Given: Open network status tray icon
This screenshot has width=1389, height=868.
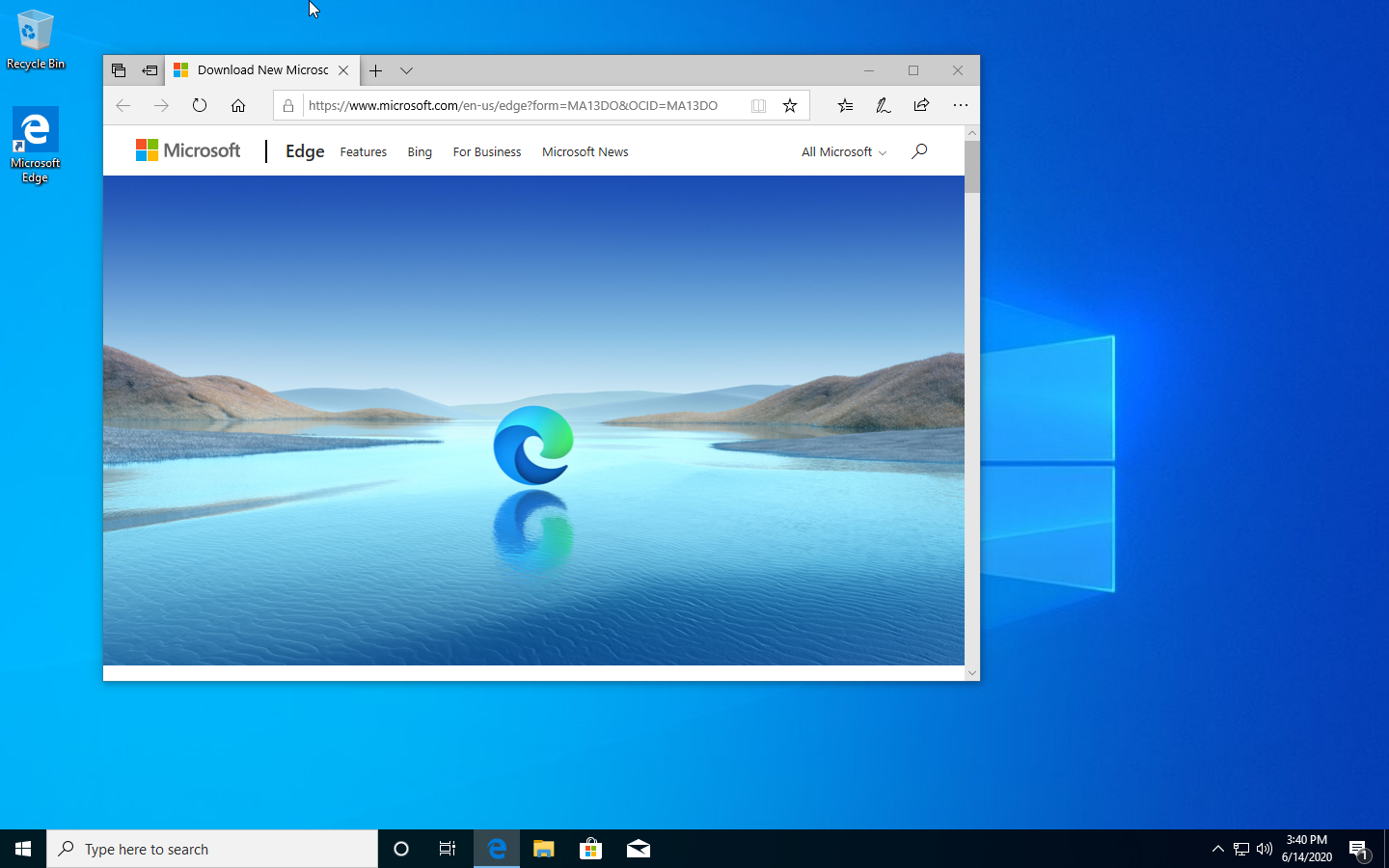Looking at the screenshot, I should (x=1241, y=849).
